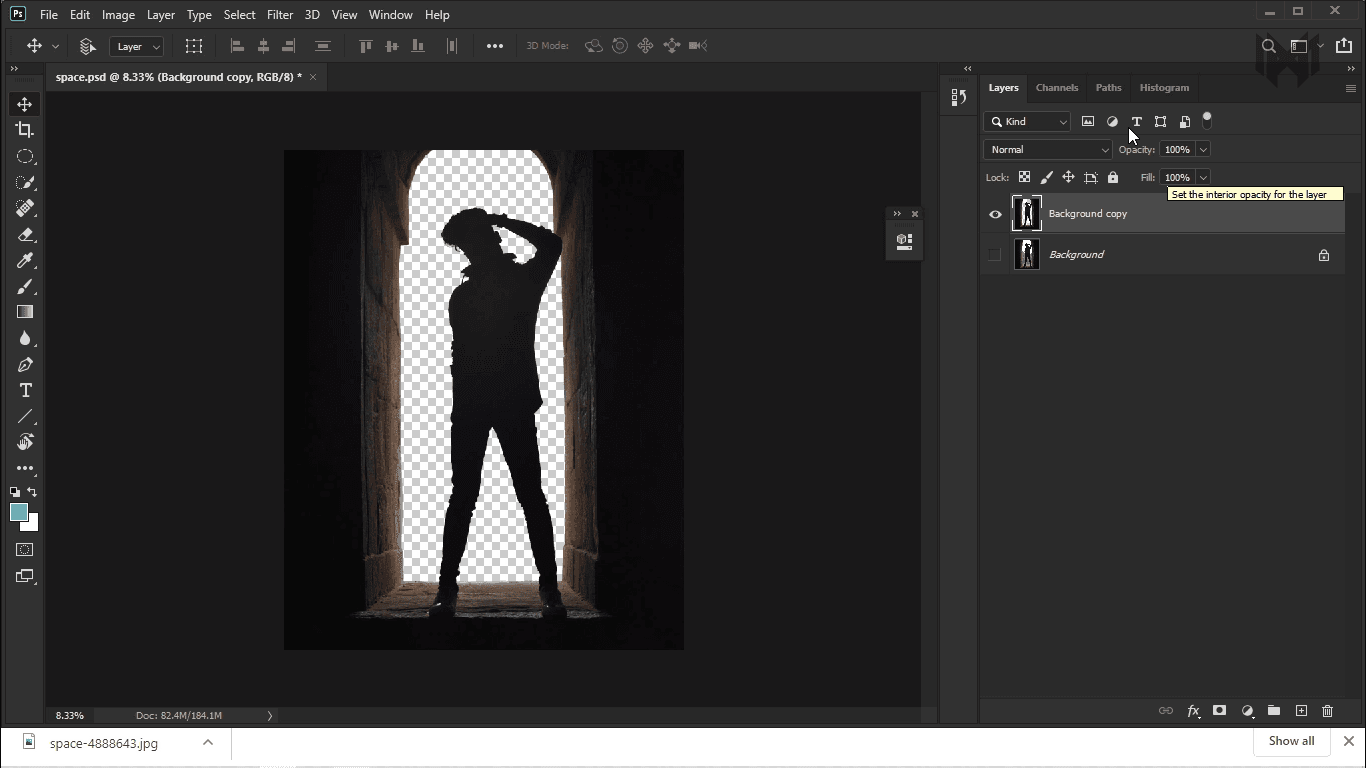
Task: Reset default foreground and background colors
Action: click(x=15, y=492)
